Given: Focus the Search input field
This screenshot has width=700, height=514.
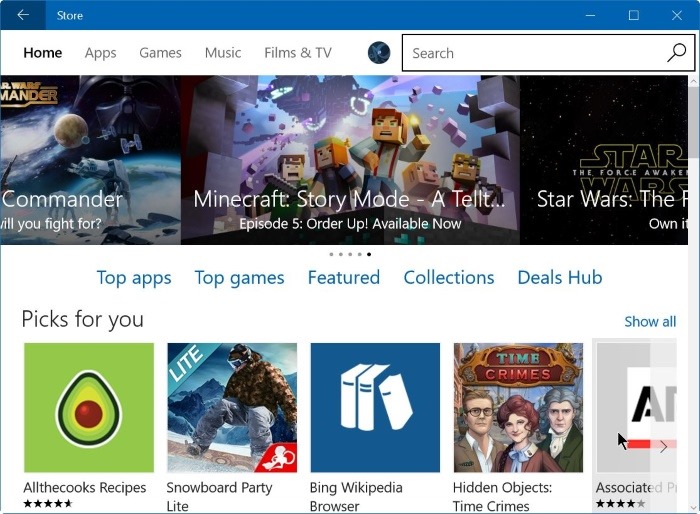Looking at the screenshot, I should (x=548, y=53).
